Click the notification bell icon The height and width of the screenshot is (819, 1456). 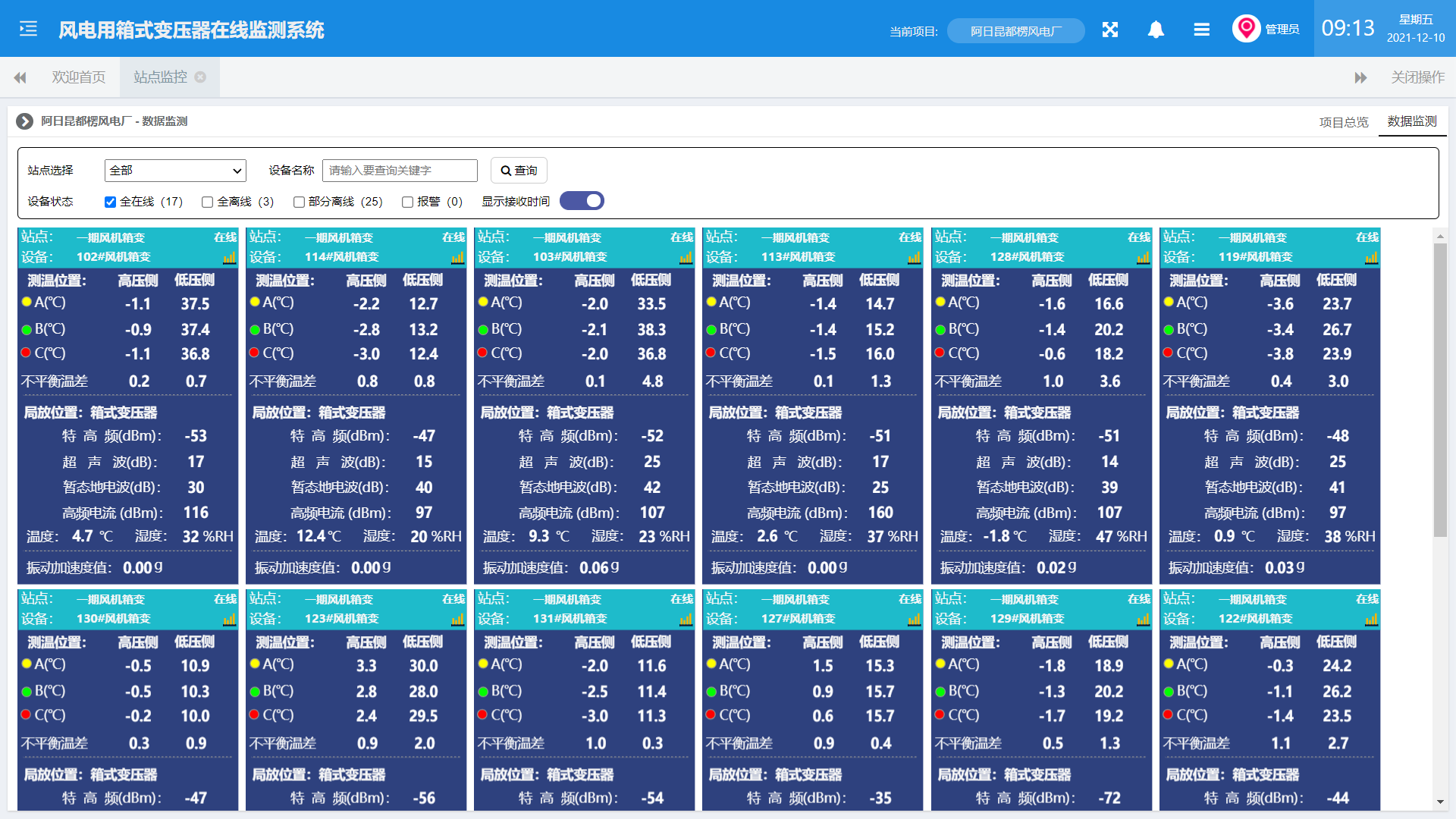tap(1155, 30)
